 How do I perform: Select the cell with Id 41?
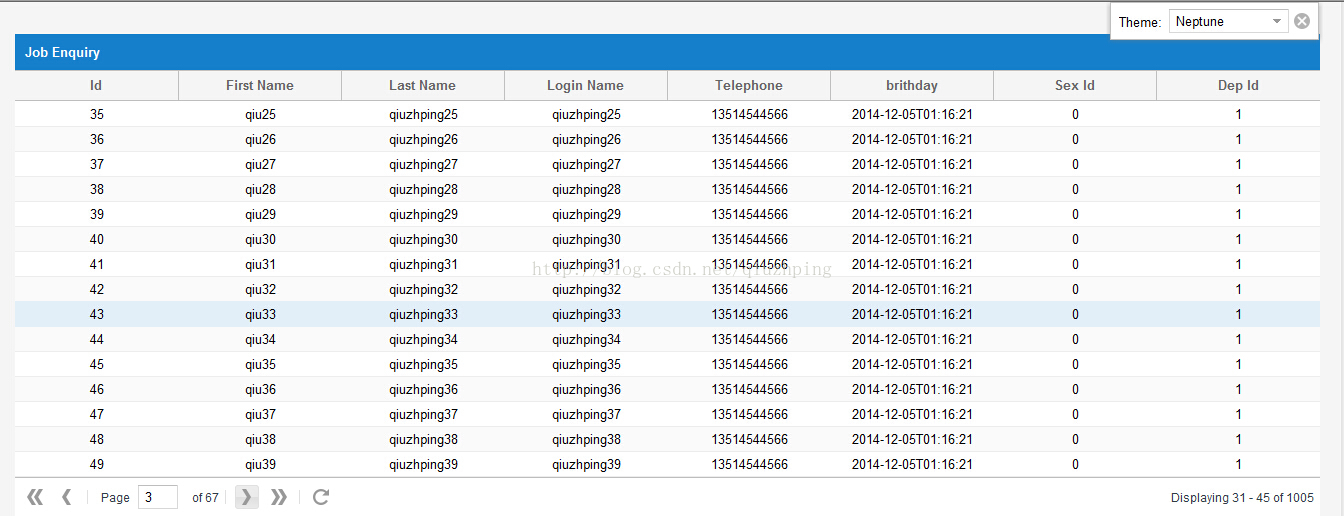[96, 264]
